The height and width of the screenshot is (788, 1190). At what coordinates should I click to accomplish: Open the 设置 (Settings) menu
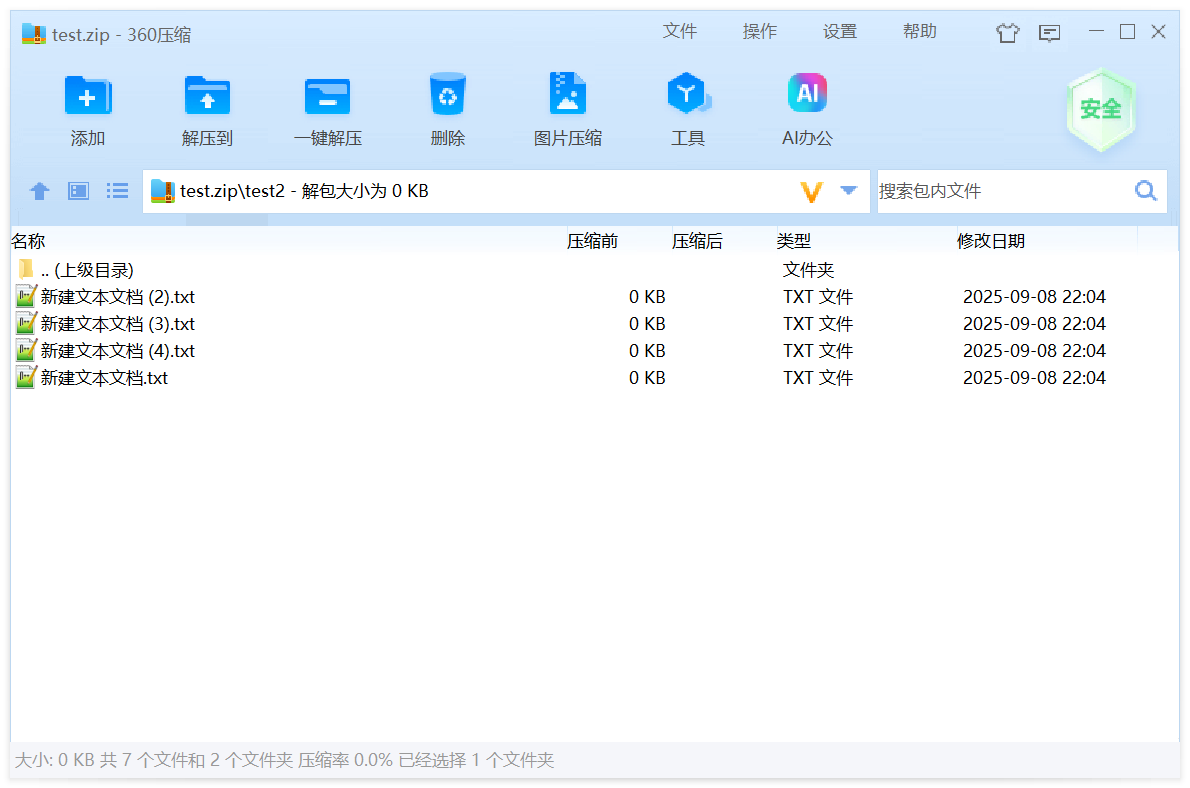(x=839, y=32)
